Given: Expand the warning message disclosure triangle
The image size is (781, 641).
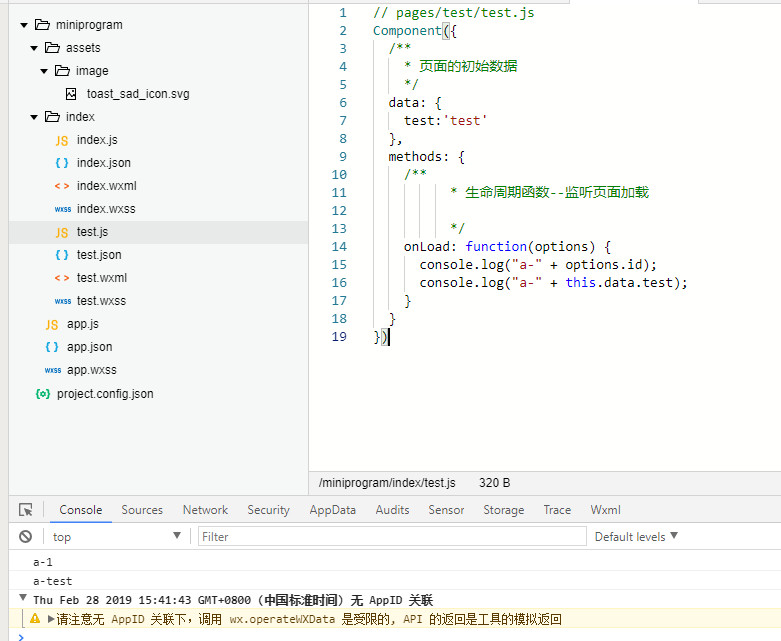Looking at the screenshot, I should click(x=51, y=619).
